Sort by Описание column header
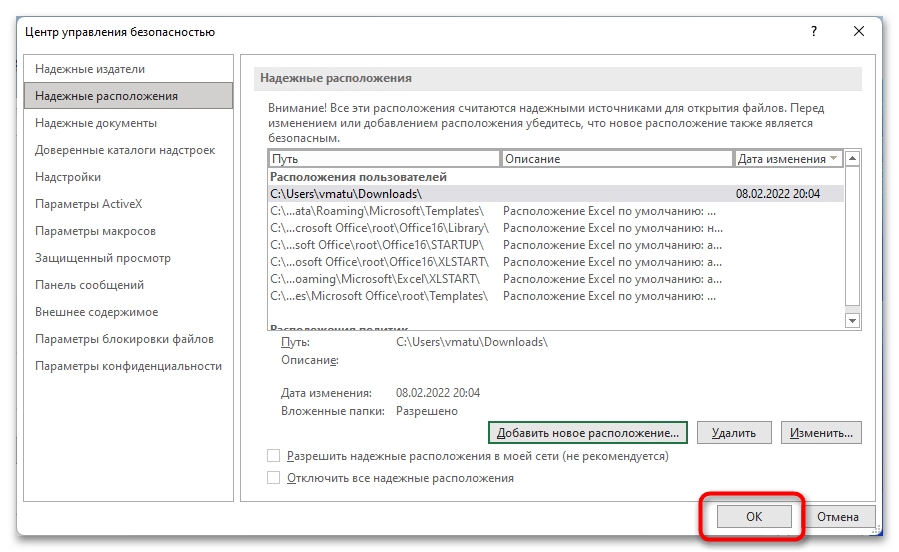Image resolution: width=899 pixels, height=552 pixels. (x=617, y=159)
